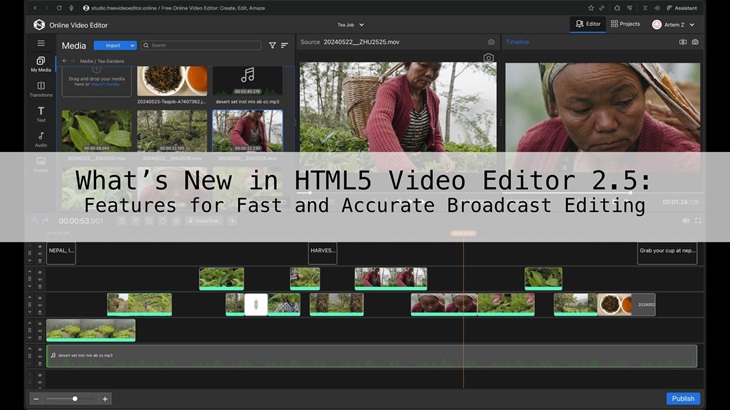The image size is (730, 410).
Task: Click the timeline zoom slider handle
Action: tap(75, 399)
